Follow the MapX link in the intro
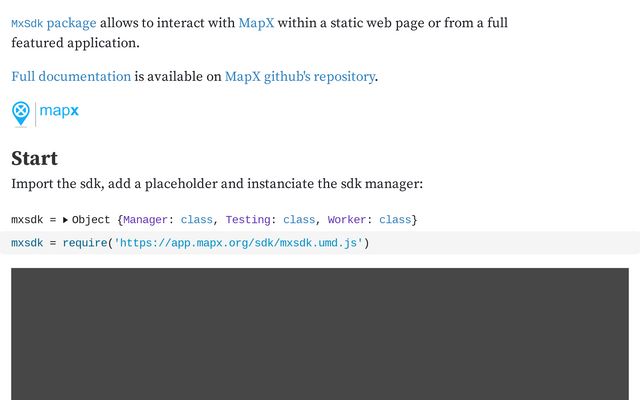640x400 pixels. coord(256,23)
